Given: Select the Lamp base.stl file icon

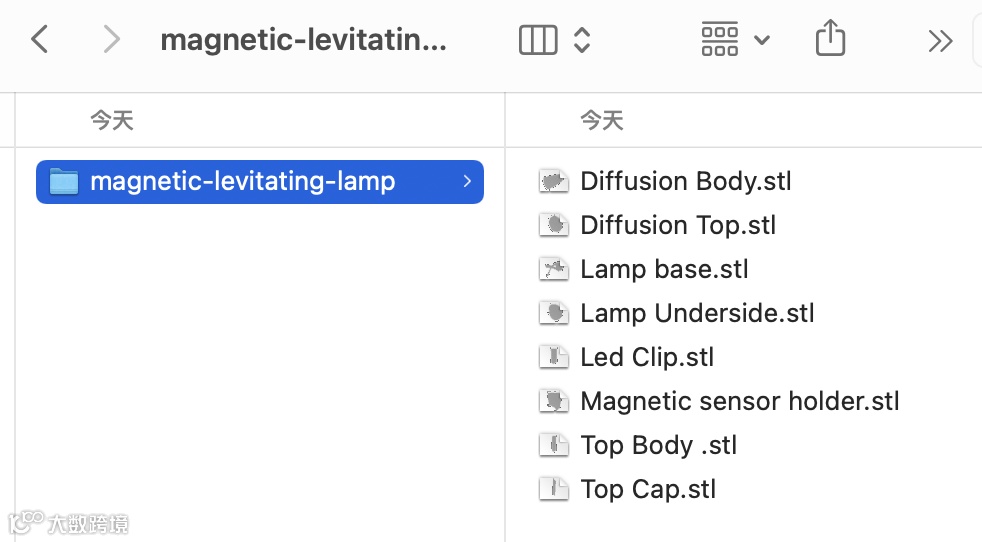Looking at the screenshot, I should coord(553,269).
